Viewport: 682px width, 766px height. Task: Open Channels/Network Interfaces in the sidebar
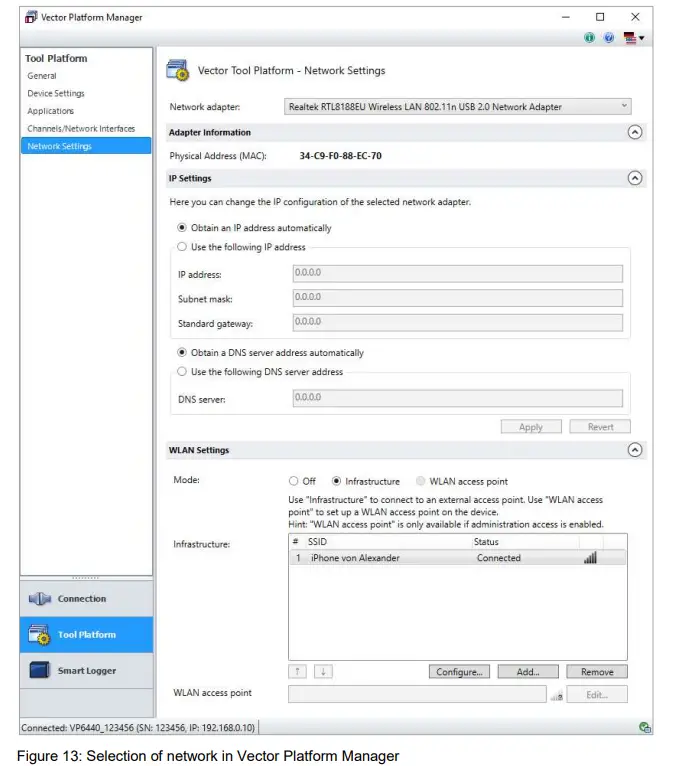click(x=81, y=128)
